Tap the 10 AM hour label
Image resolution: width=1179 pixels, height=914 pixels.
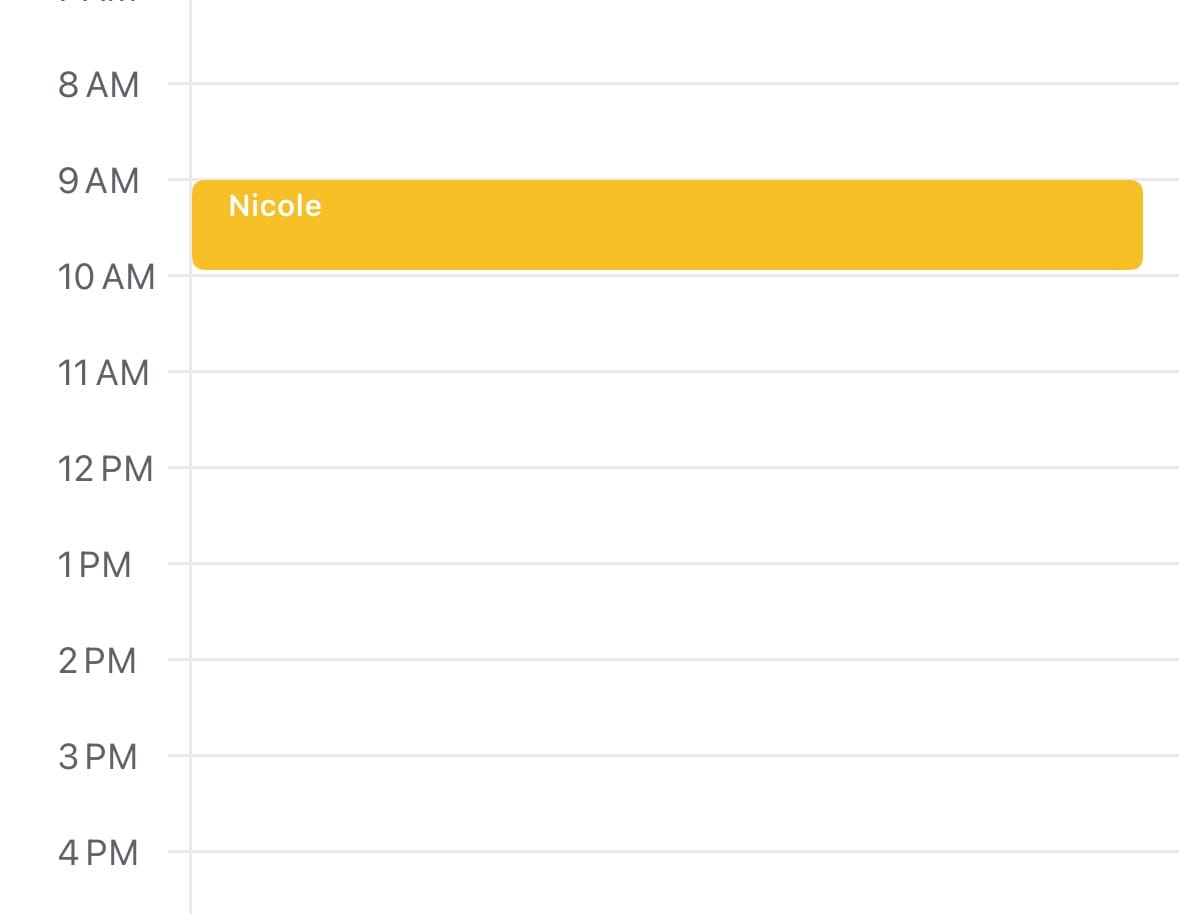click(x=106, y=277)
